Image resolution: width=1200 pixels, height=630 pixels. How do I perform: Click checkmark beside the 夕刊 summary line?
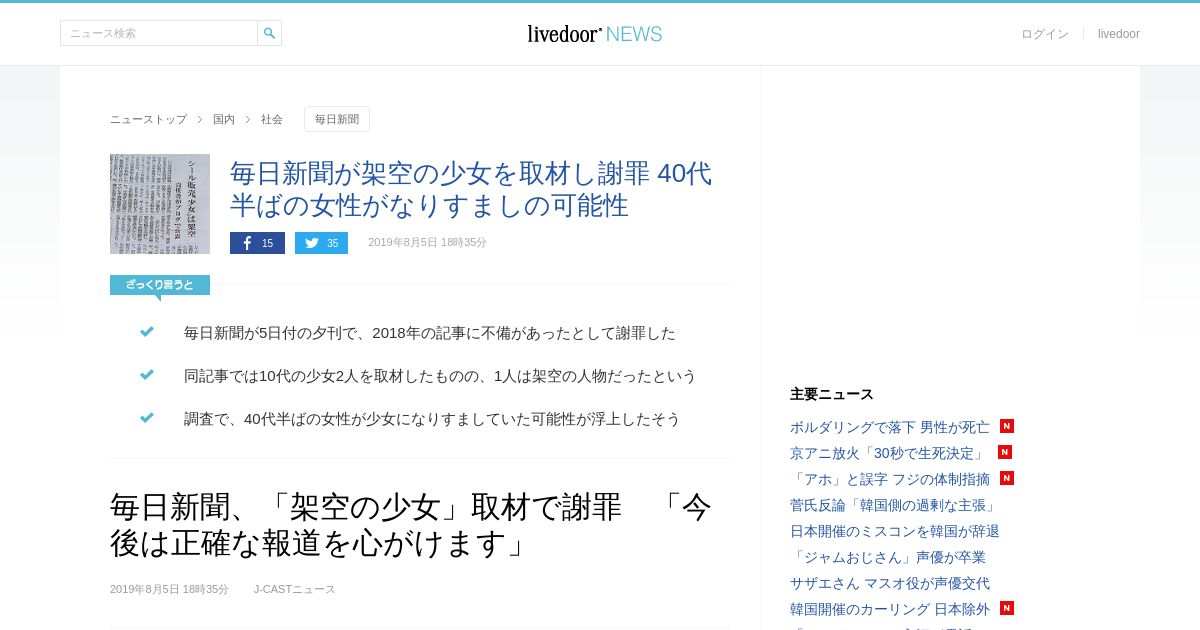pos(147,332)
